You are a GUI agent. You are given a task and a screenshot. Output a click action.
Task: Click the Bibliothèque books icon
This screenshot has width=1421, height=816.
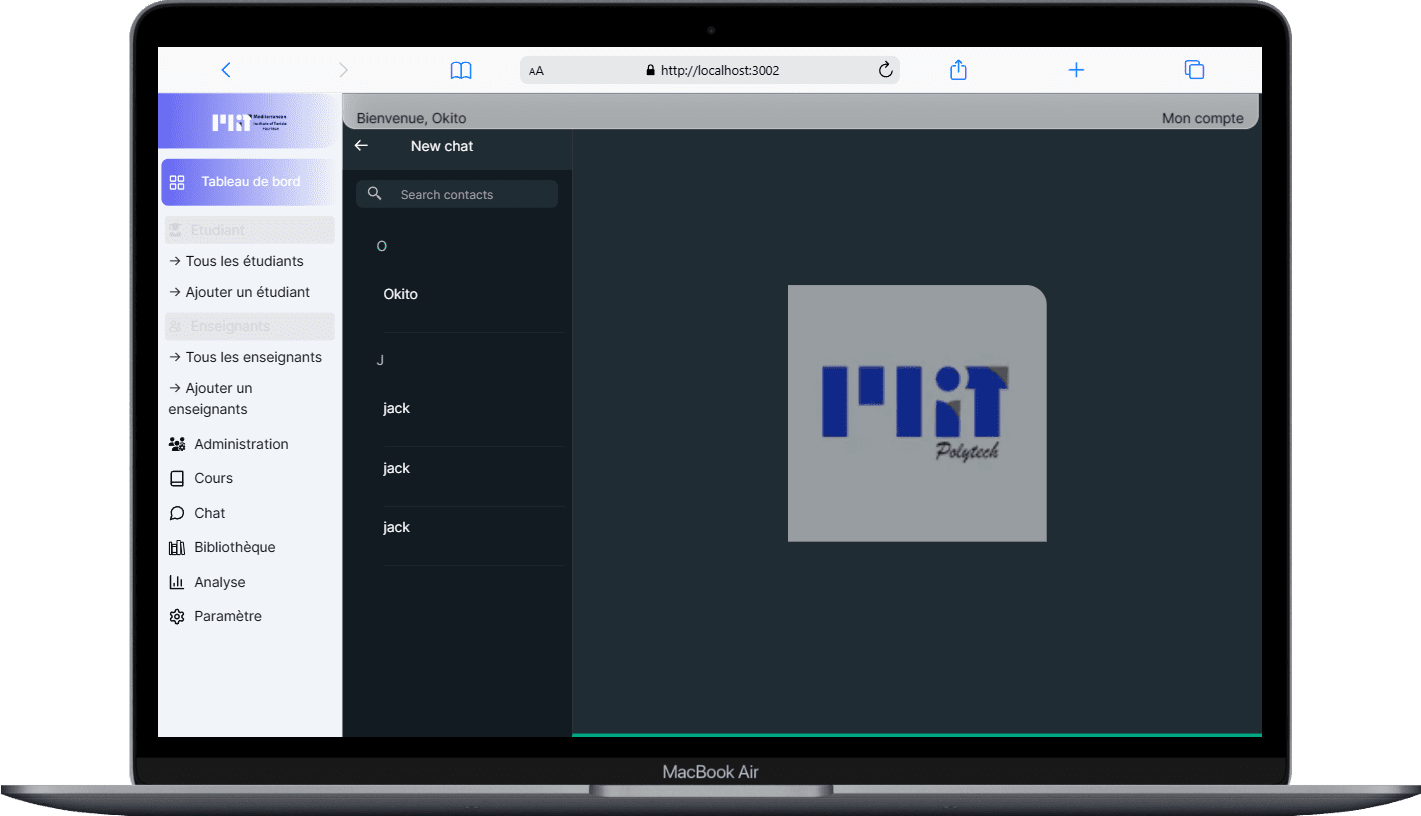tap(177, 548)
